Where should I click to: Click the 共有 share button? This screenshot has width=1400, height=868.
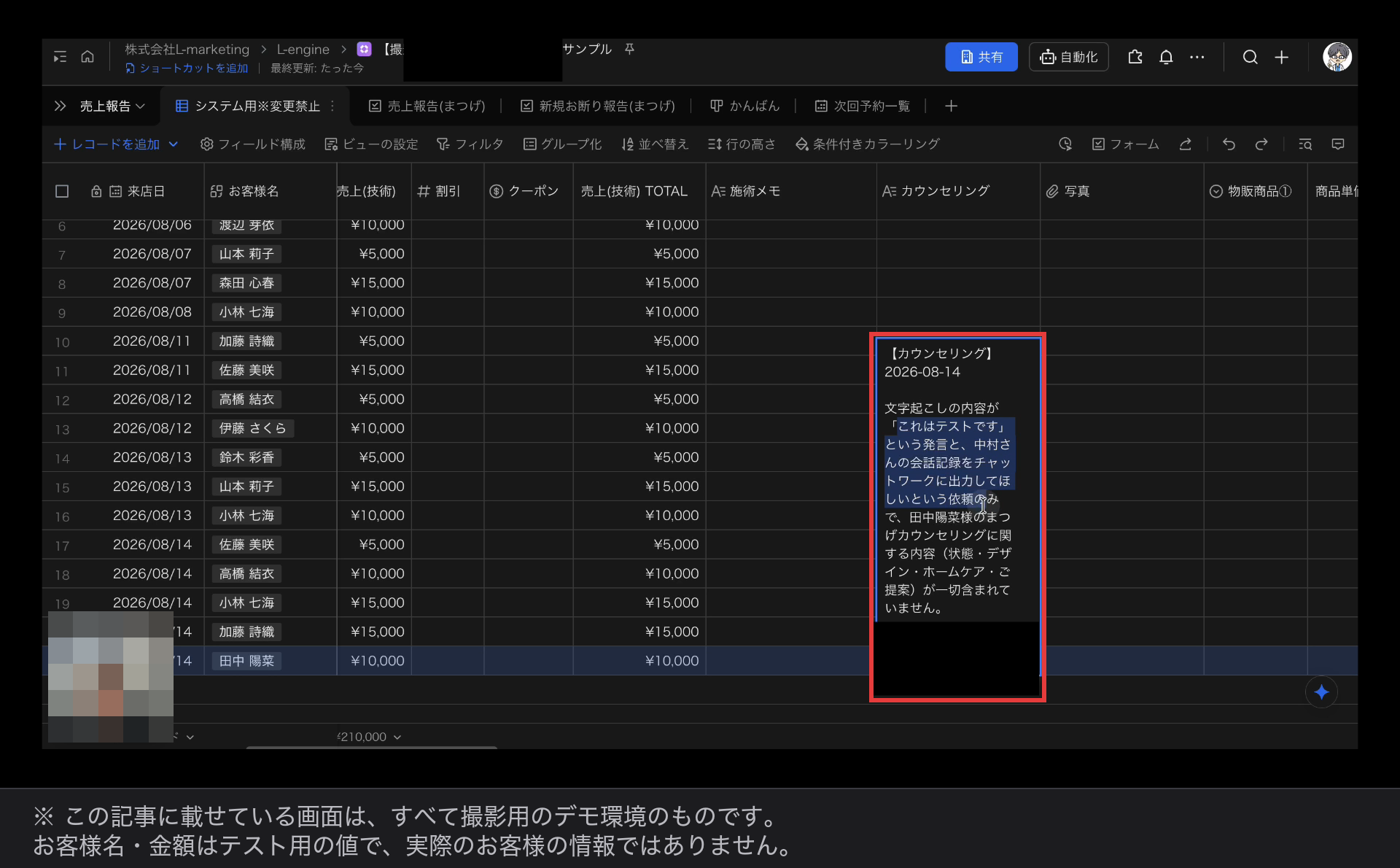point(981,57)
